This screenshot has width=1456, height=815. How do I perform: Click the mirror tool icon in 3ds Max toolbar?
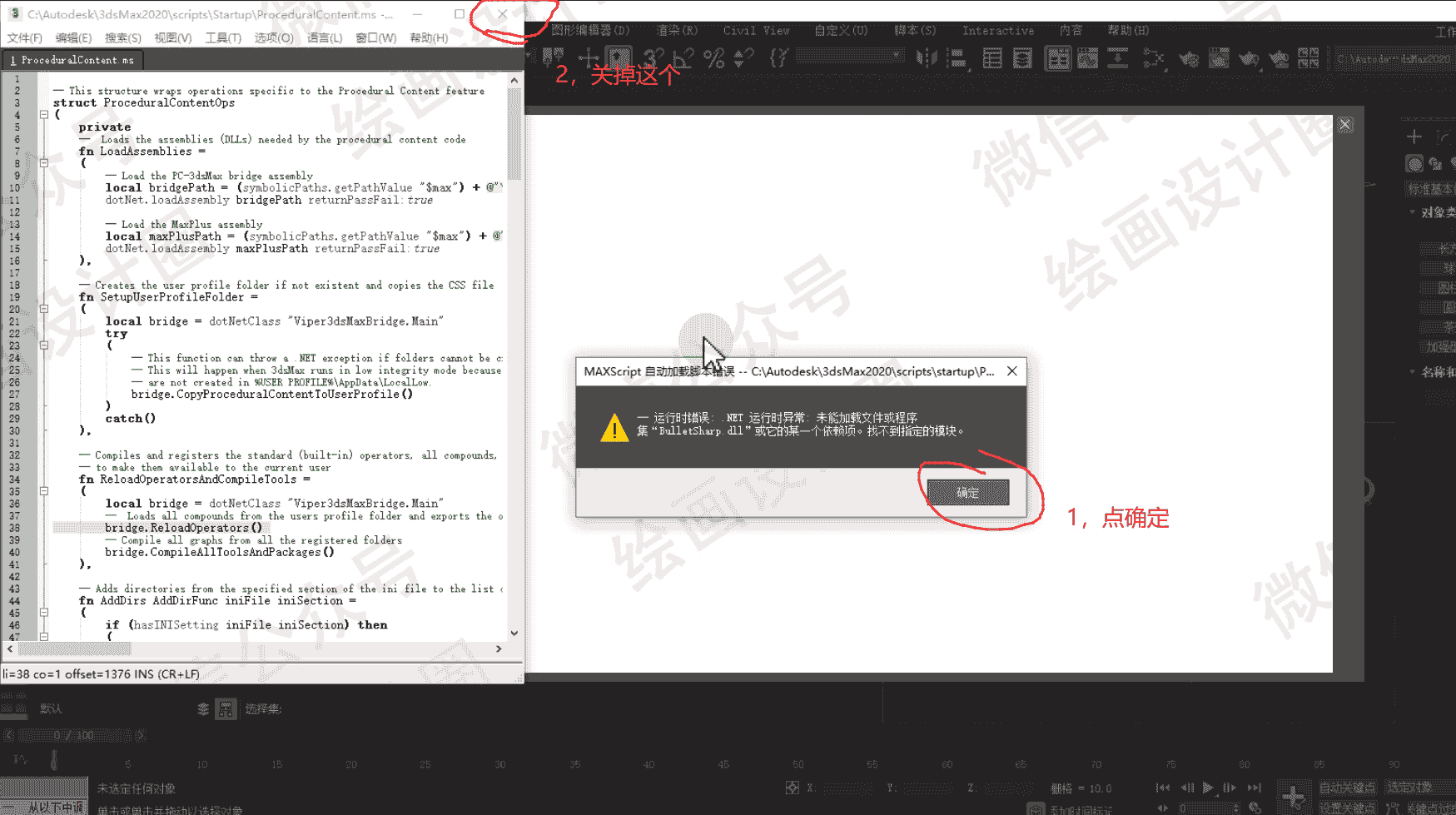click(x=926, y=58)
